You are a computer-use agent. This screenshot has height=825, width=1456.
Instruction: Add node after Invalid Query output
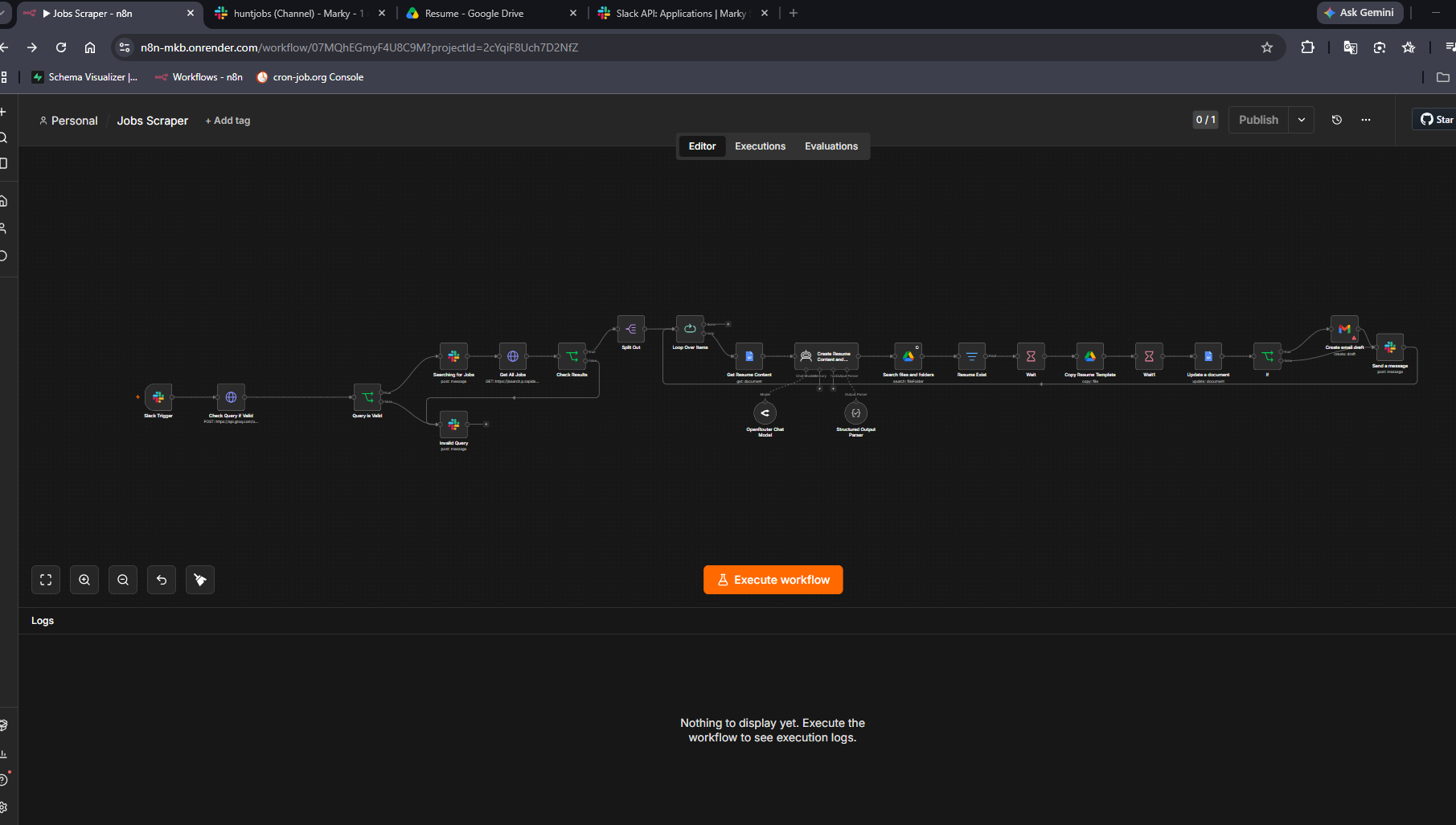tap(486, 424)
